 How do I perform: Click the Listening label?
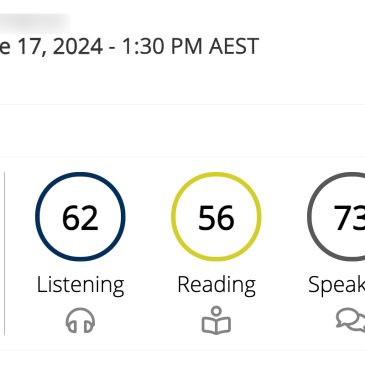click(x=80, y=285)
